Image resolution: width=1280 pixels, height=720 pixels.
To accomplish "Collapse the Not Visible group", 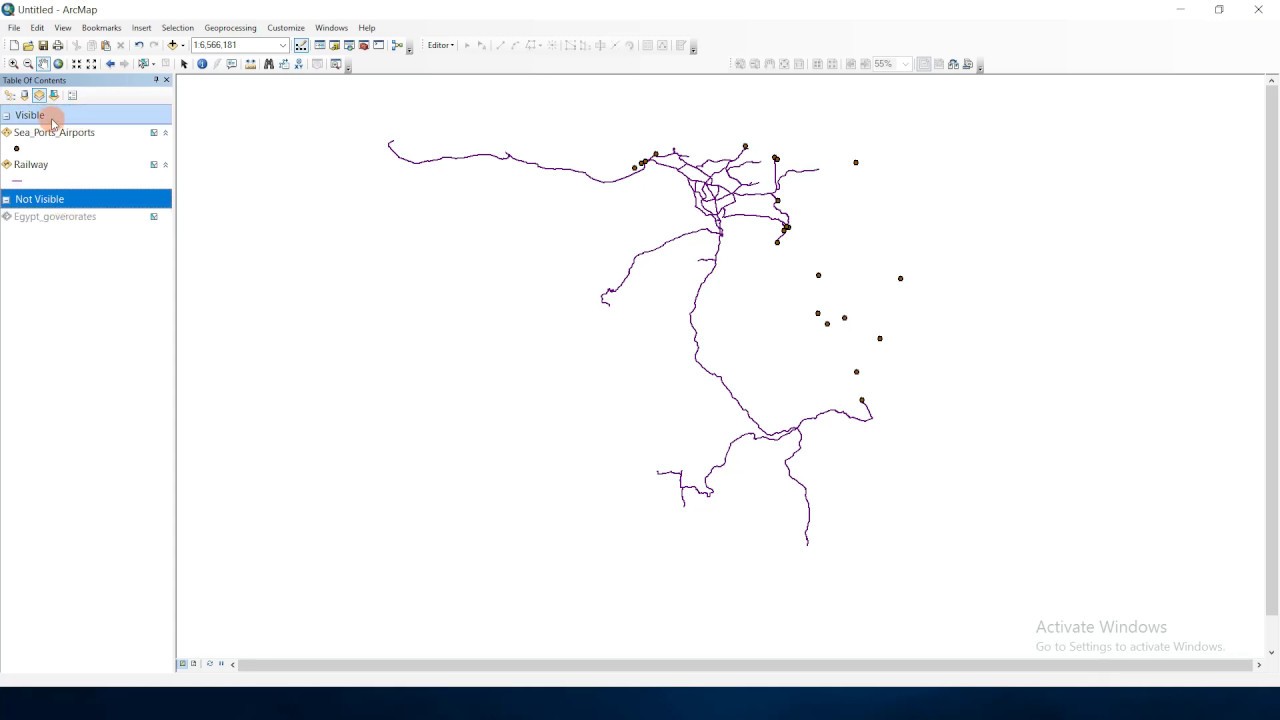I will [6, 200].
